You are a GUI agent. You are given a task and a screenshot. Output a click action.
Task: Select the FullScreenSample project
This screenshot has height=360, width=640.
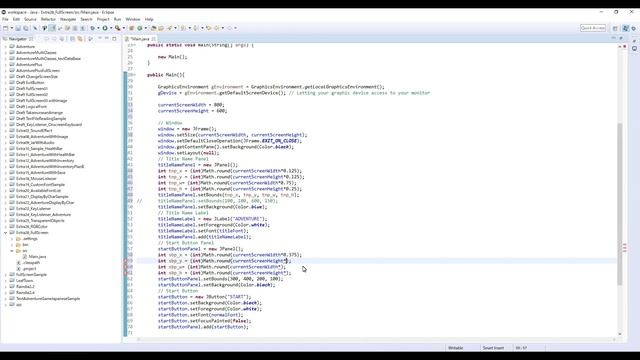point(31,275)
